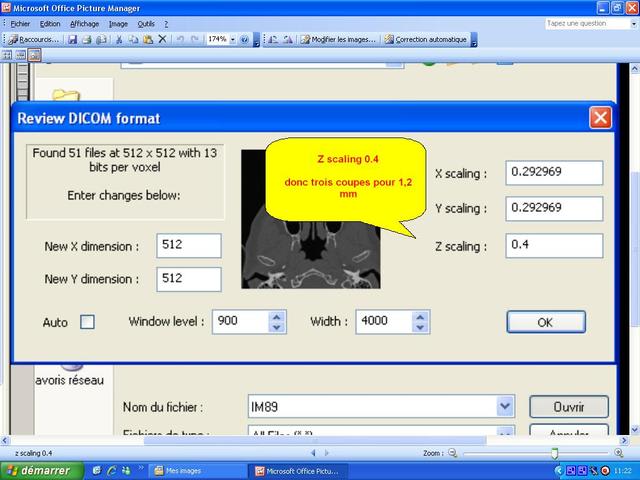640x480 pixels.
Task: Click the Rotate right icon
Action: (288, 40)
